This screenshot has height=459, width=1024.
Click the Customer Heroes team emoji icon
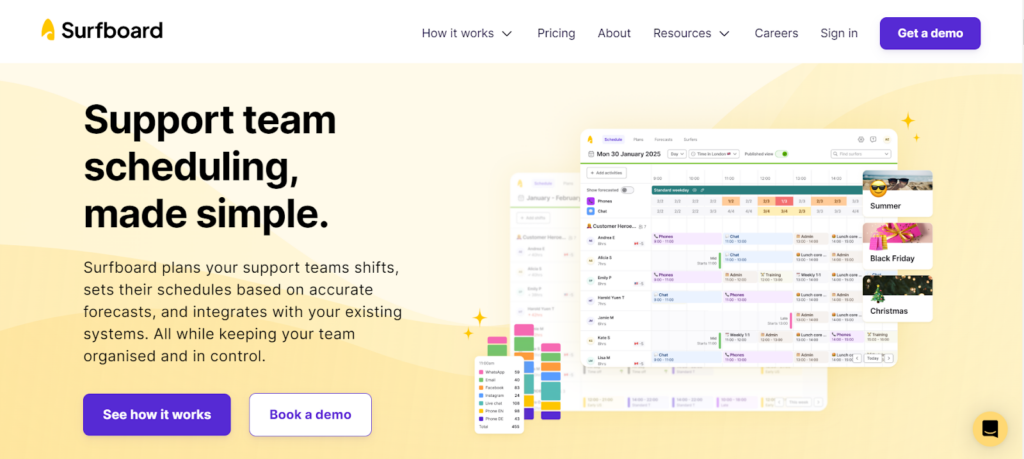[588, 226]
